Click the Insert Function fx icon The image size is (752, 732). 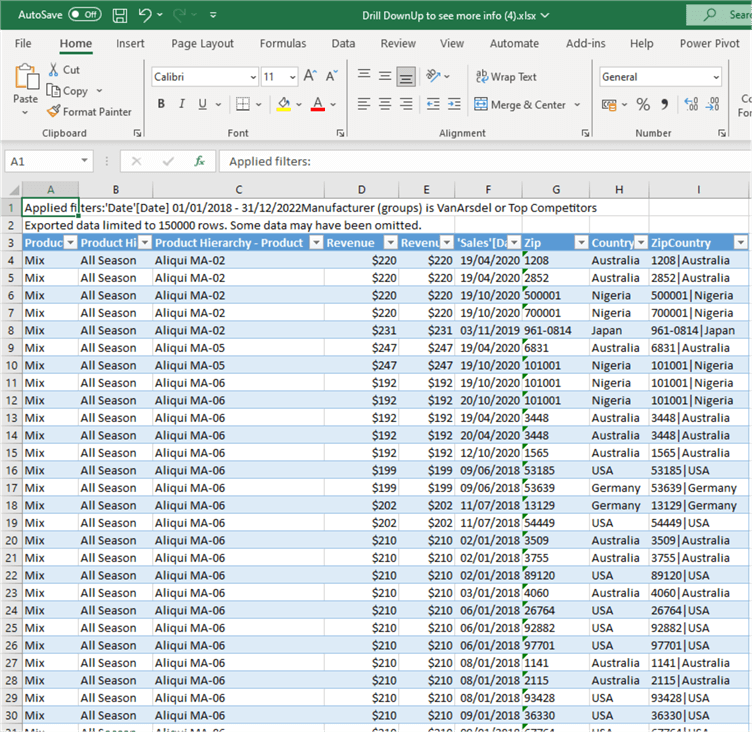[199, 161]
